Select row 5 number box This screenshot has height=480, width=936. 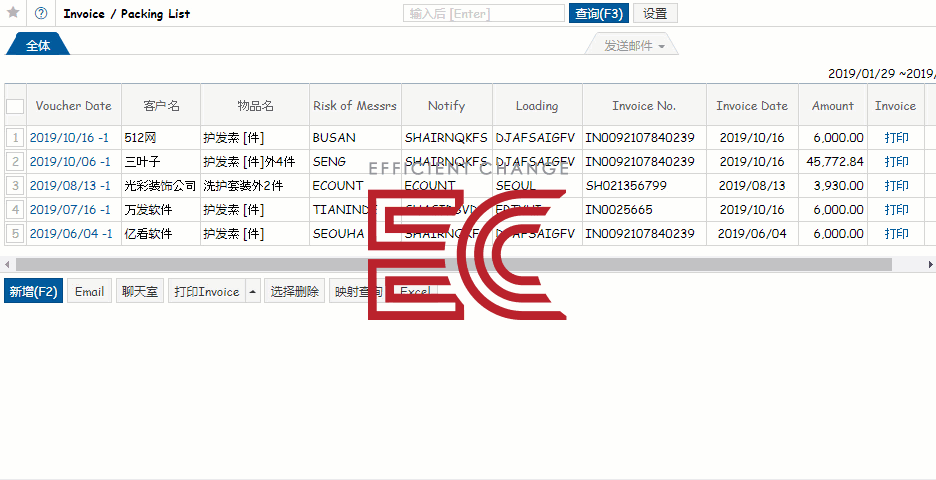point(16,233)
